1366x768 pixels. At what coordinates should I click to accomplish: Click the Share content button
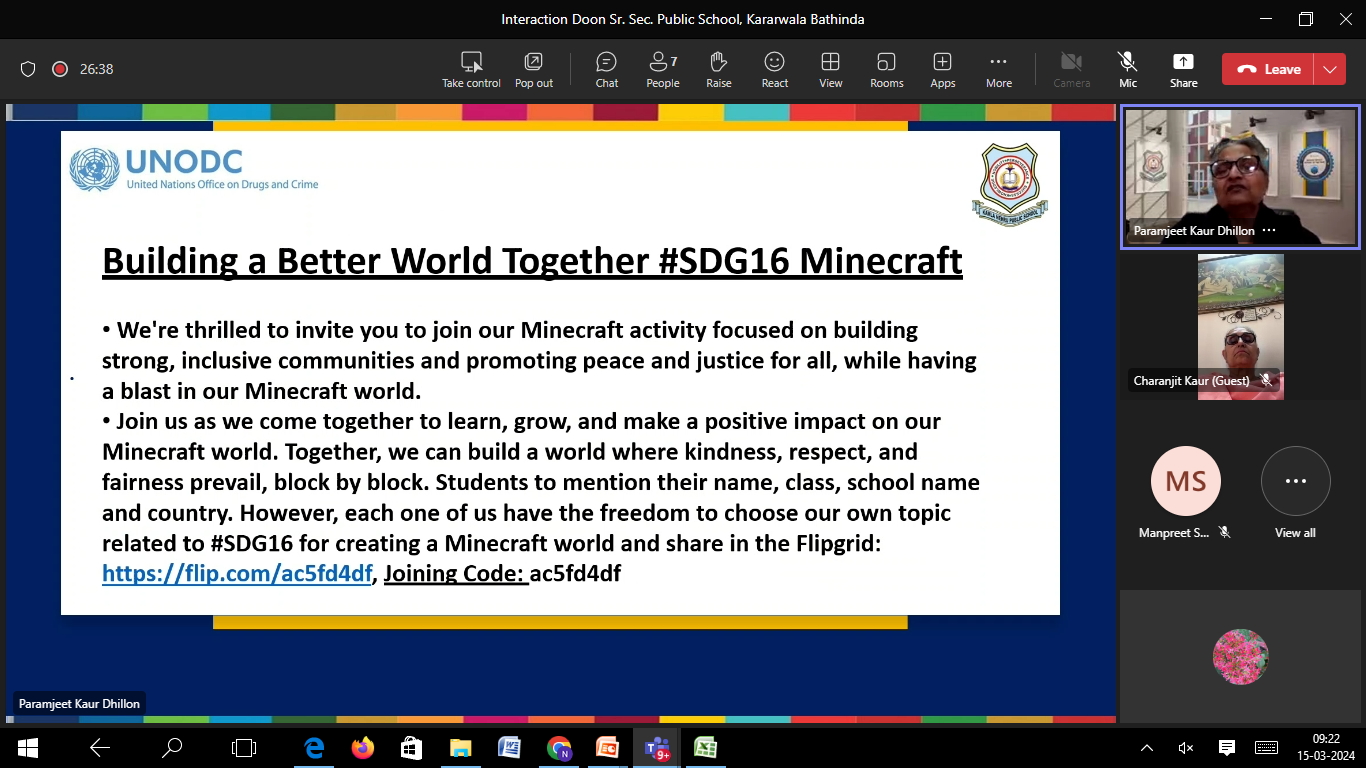[1183, 70]
